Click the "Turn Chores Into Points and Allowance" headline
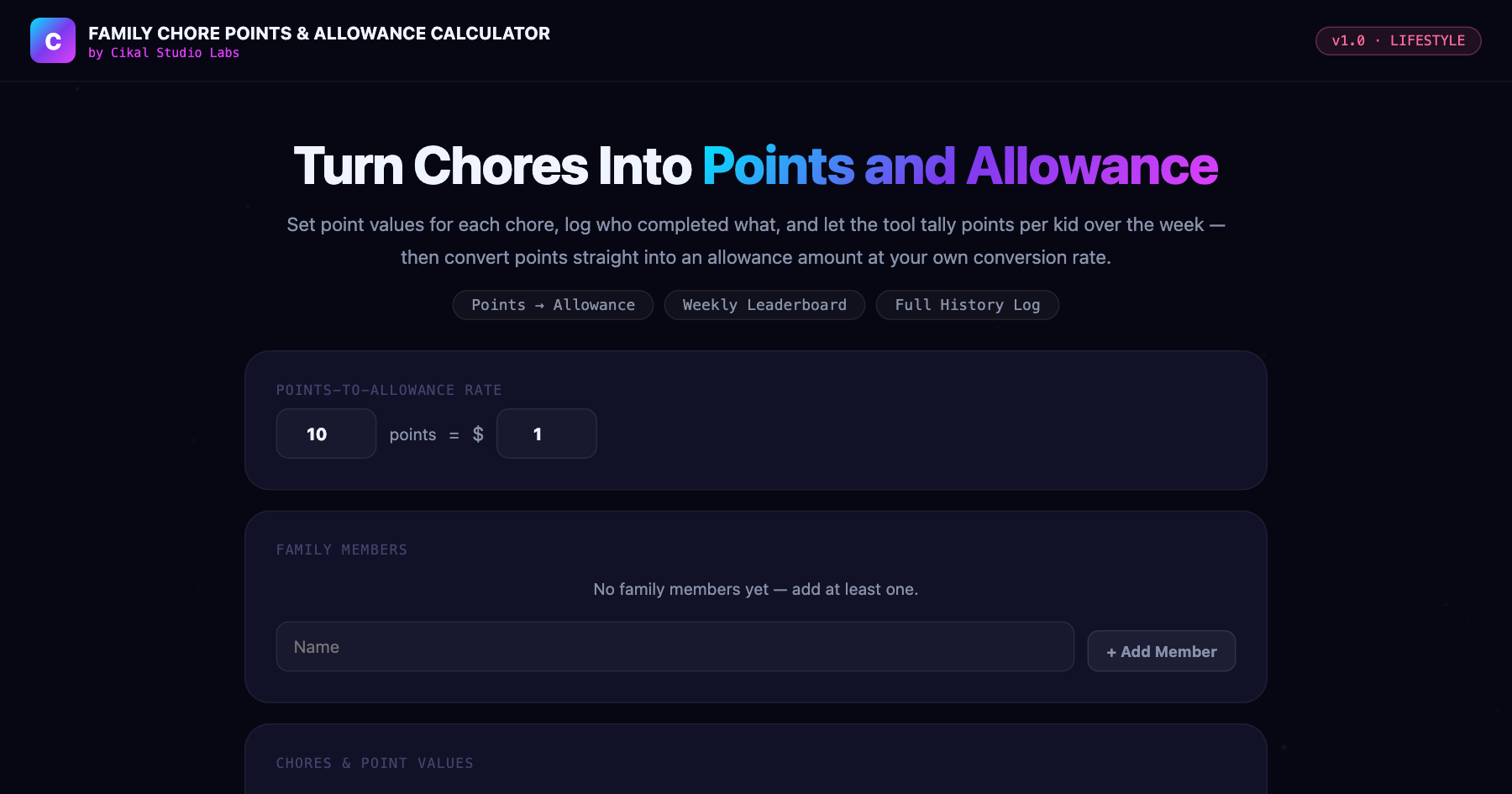 [756, 166]
